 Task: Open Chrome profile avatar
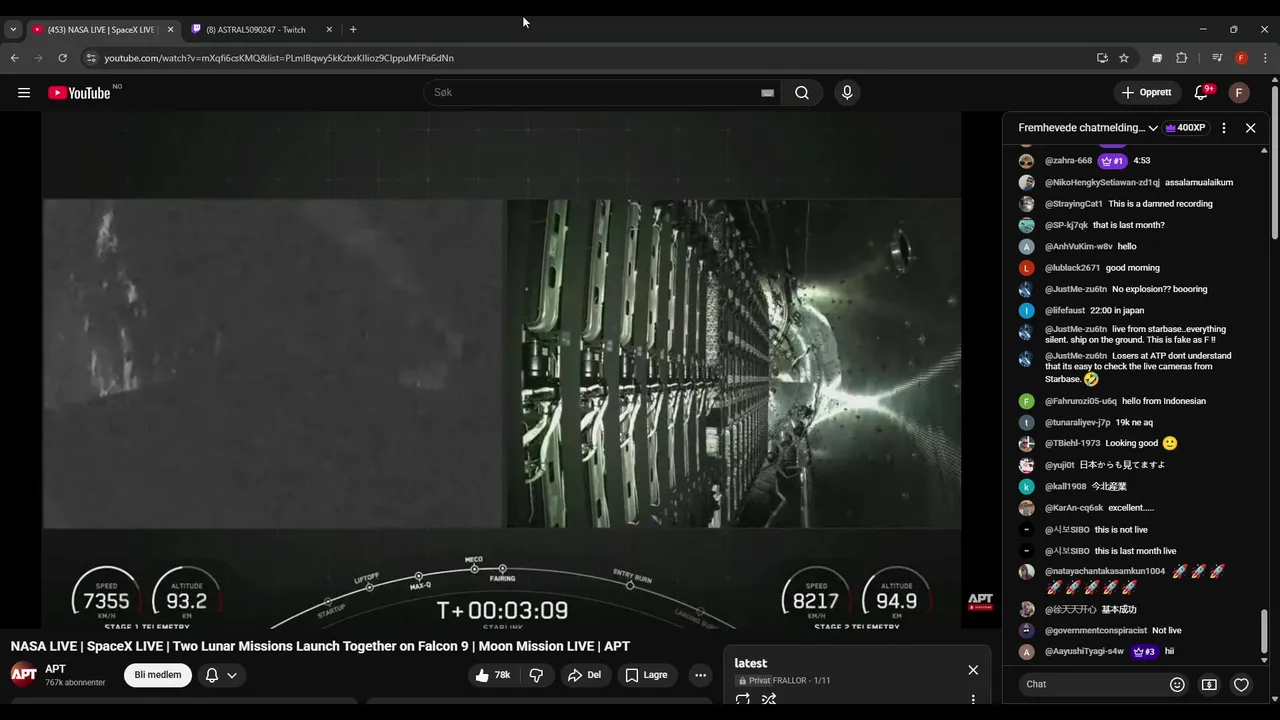pos(1241,58)
